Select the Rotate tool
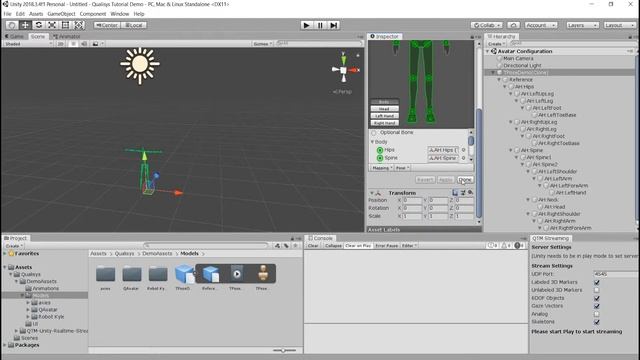Viewport: 640px width, 360px height. tap(38, 25)
